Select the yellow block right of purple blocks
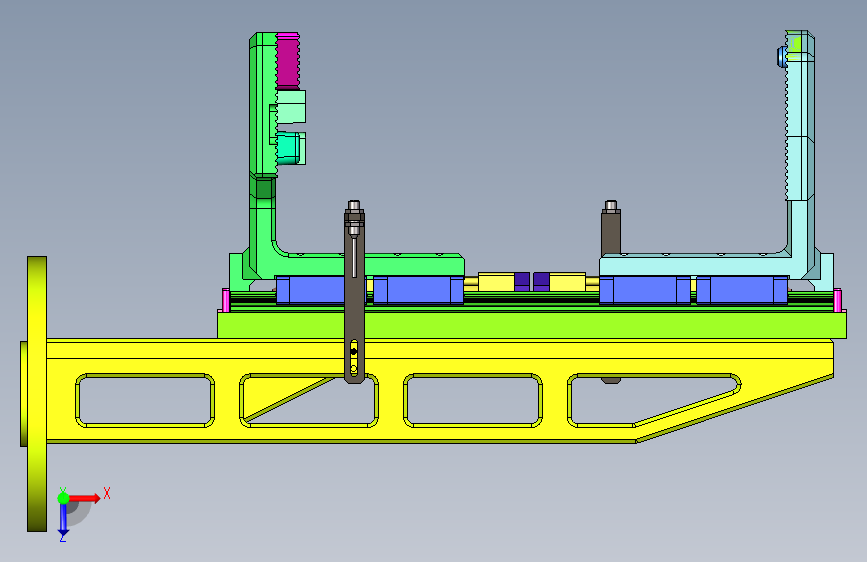This screenshot has width=867, height=562. tap(567, 282)
